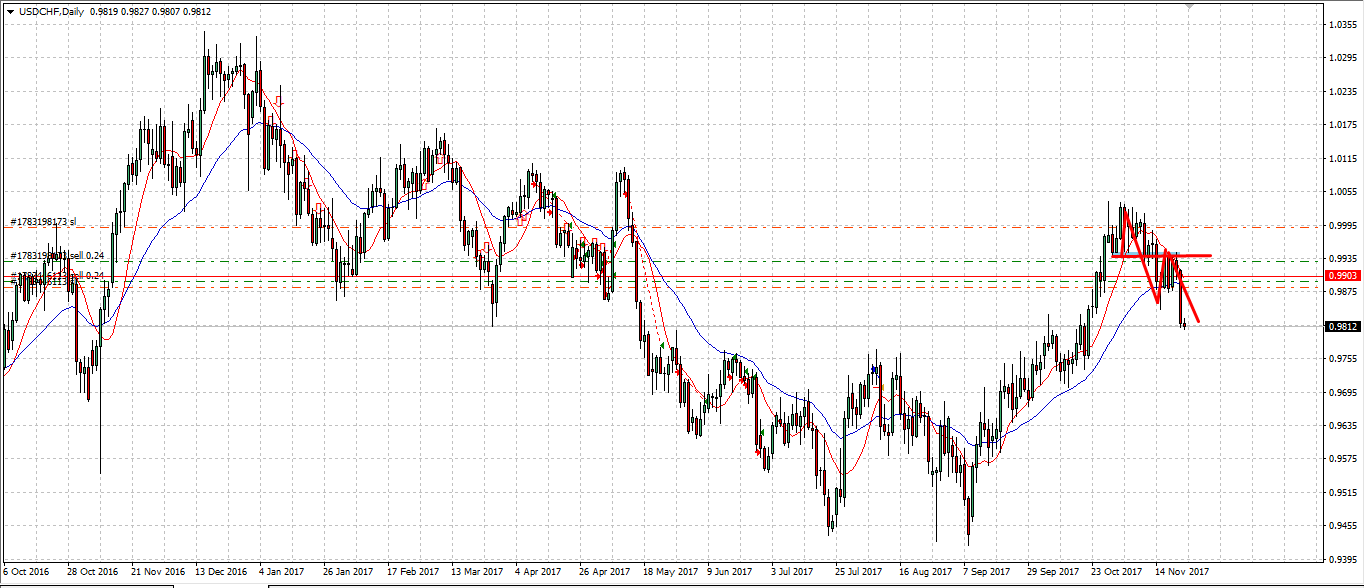
Task: Click the 1.0355 price scale label
Action: coord(1343,24)
